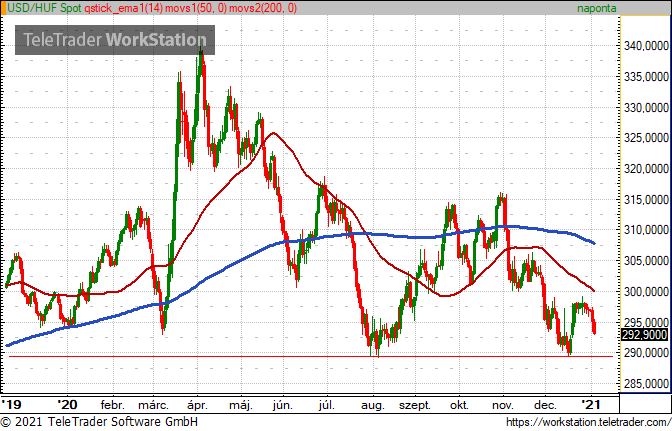Viewport: 672px width, 431px height.
Task: Click the 330,0000 price axis label
Action: [x=646, y=108]
